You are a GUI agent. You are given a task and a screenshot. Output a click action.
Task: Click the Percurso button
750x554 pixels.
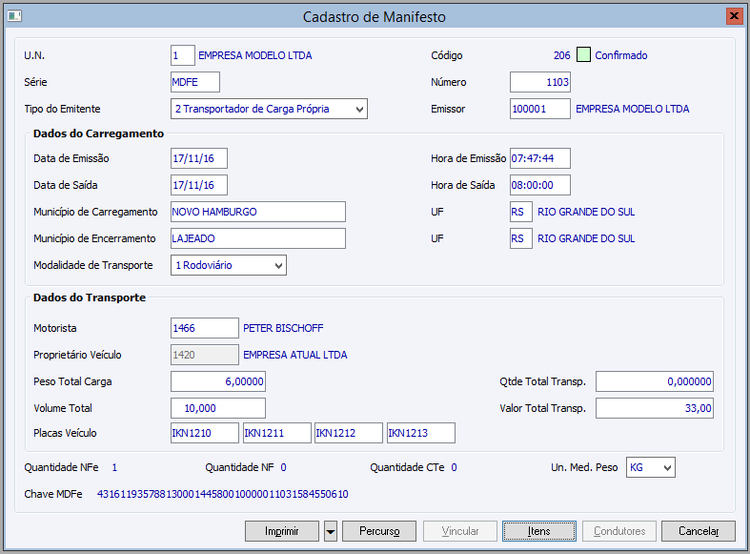click(x=379, y=531)
